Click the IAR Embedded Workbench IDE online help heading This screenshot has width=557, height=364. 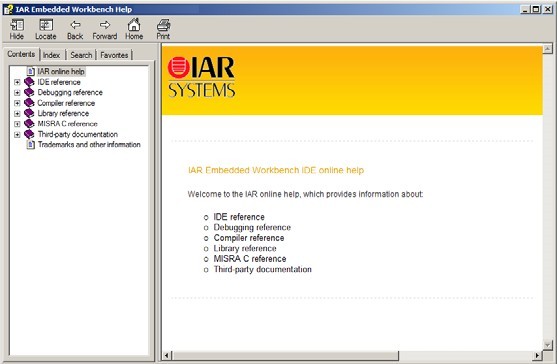tap(276, 170)
